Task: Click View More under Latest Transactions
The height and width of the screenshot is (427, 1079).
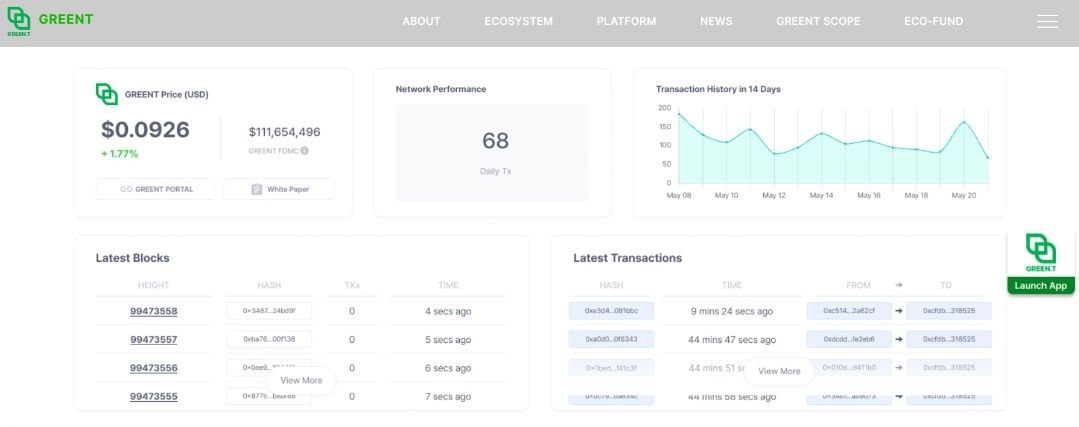Action: (779, 371)
